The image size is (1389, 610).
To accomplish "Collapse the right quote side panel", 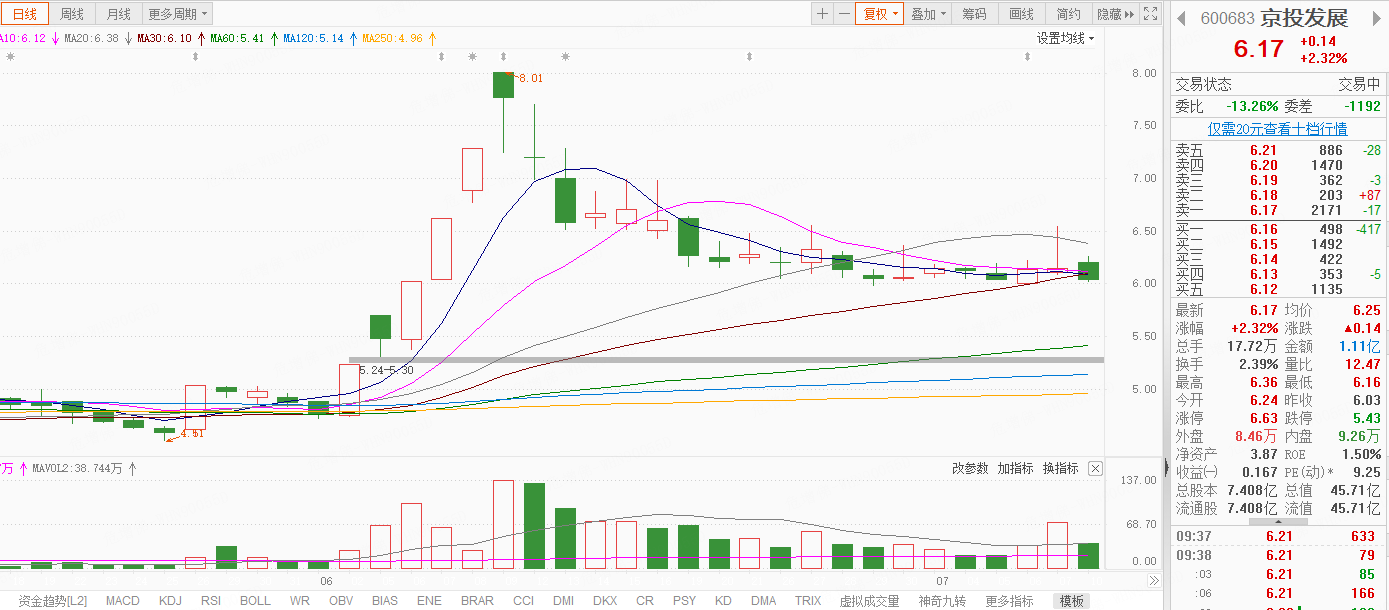I will pos(1166,467).
